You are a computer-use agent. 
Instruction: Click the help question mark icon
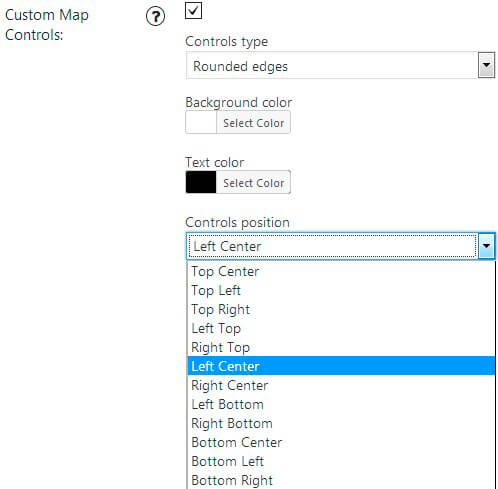click(155, 16)
